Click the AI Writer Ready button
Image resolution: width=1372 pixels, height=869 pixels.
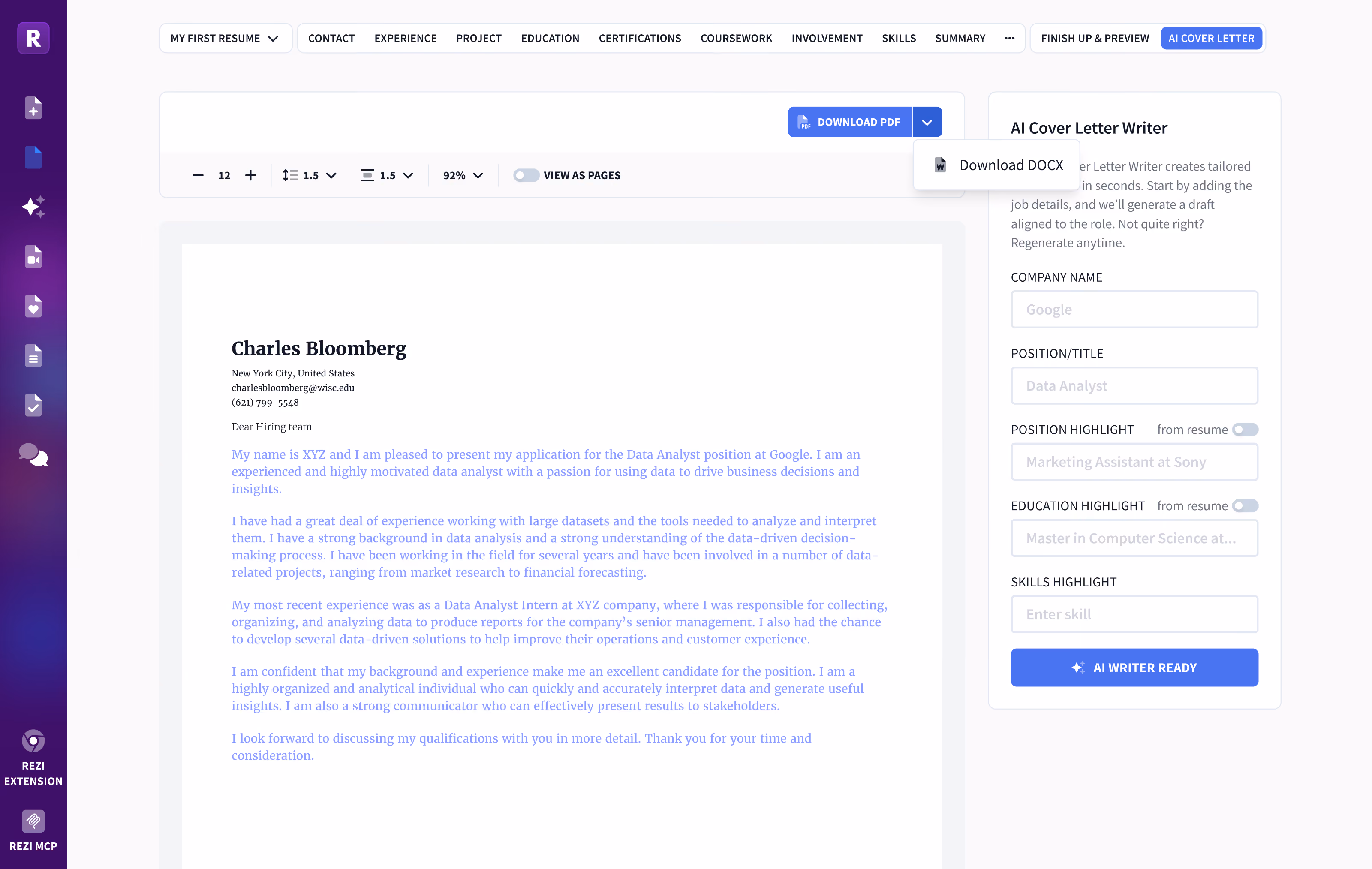[x=1134, y=667]
